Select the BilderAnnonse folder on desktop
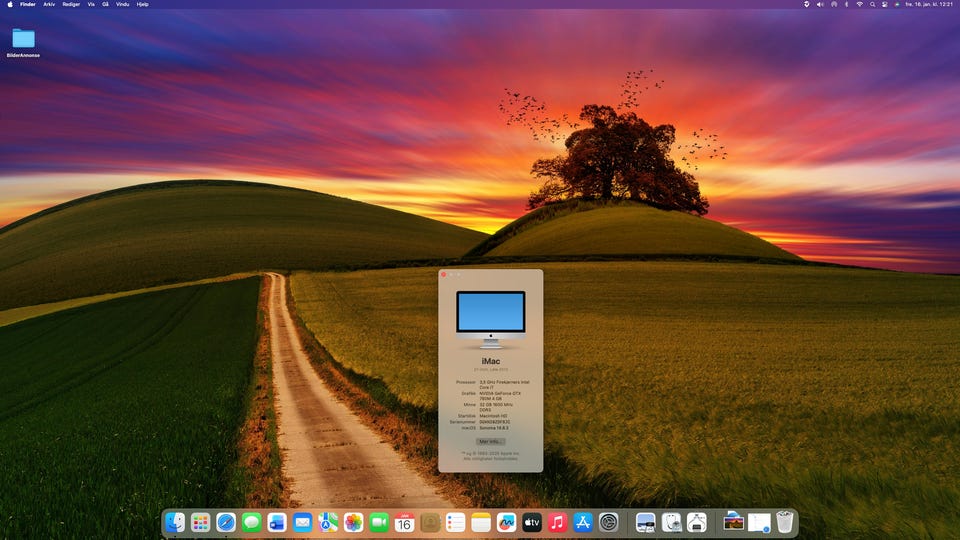Viewport: 960px width, 540px height. [23, 40]
